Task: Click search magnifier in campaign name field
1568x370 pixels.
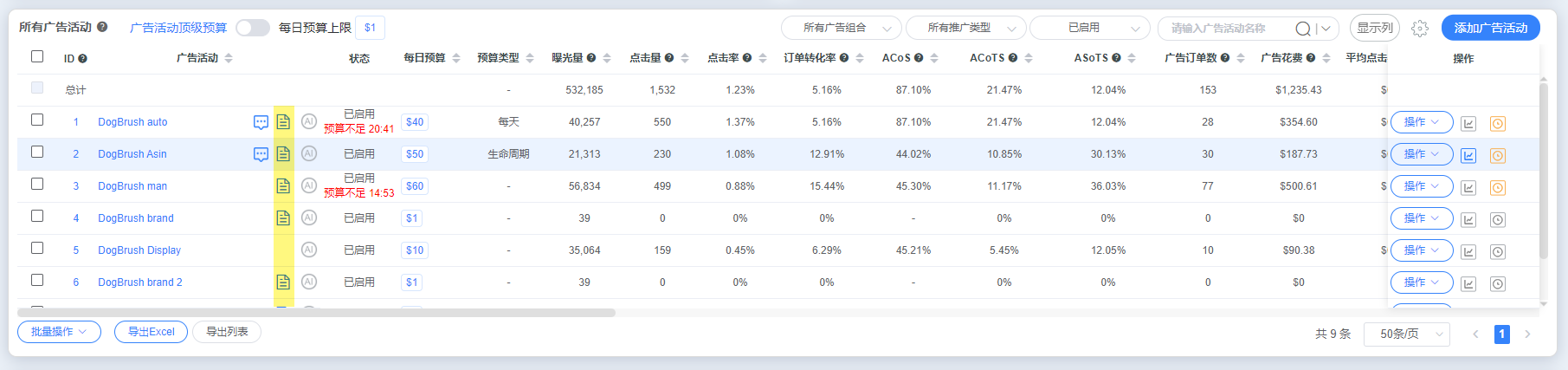Action: pos(1302,29)
